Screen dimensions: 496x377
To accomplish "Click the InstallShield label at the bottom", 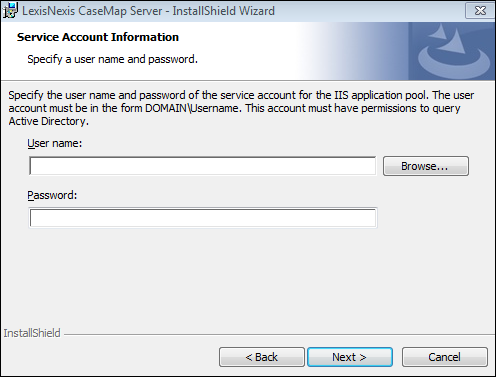I will pos(32,333).
